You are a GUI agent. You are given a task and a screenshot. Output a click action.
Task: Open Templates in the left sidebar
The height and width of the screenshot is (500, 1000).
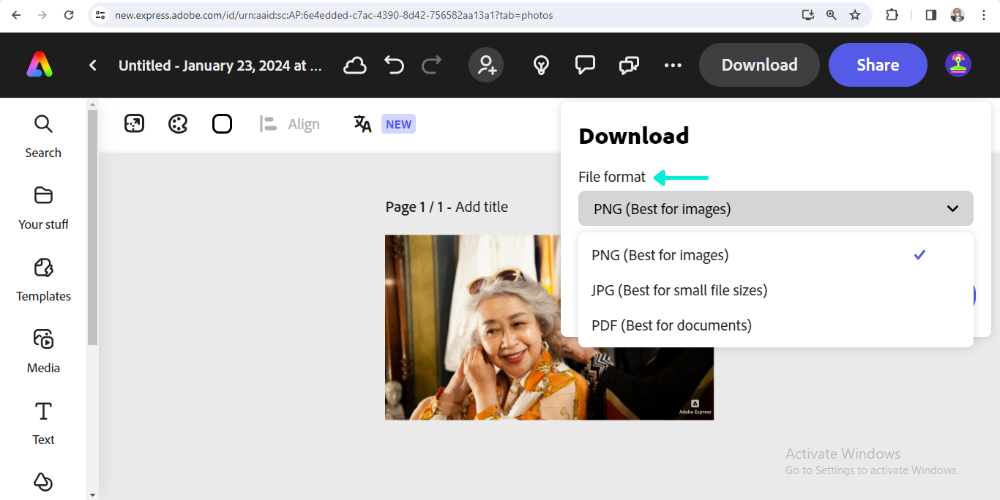pos(43,280)
